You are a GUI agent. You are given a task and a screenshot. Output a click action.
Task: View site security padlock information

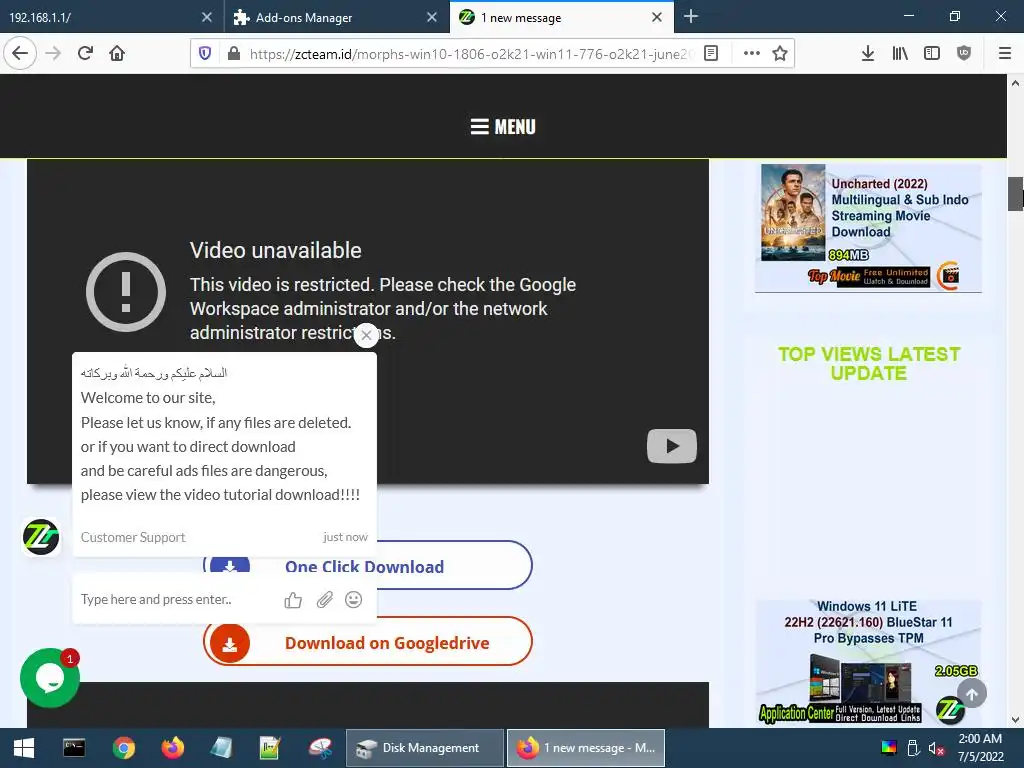[x=234, y=54]
